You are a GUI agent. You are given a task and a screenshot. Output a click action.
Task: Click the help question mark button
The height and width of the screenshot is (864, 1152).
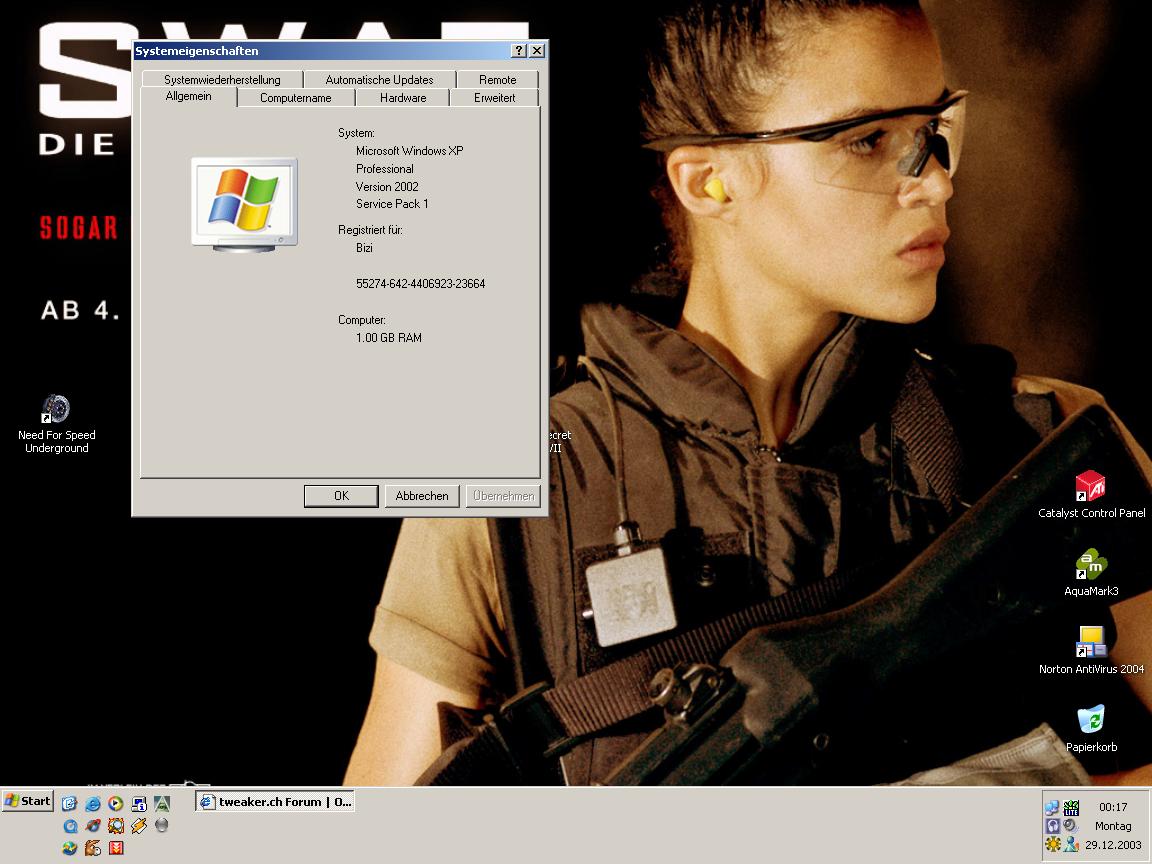tap(519, 51)
